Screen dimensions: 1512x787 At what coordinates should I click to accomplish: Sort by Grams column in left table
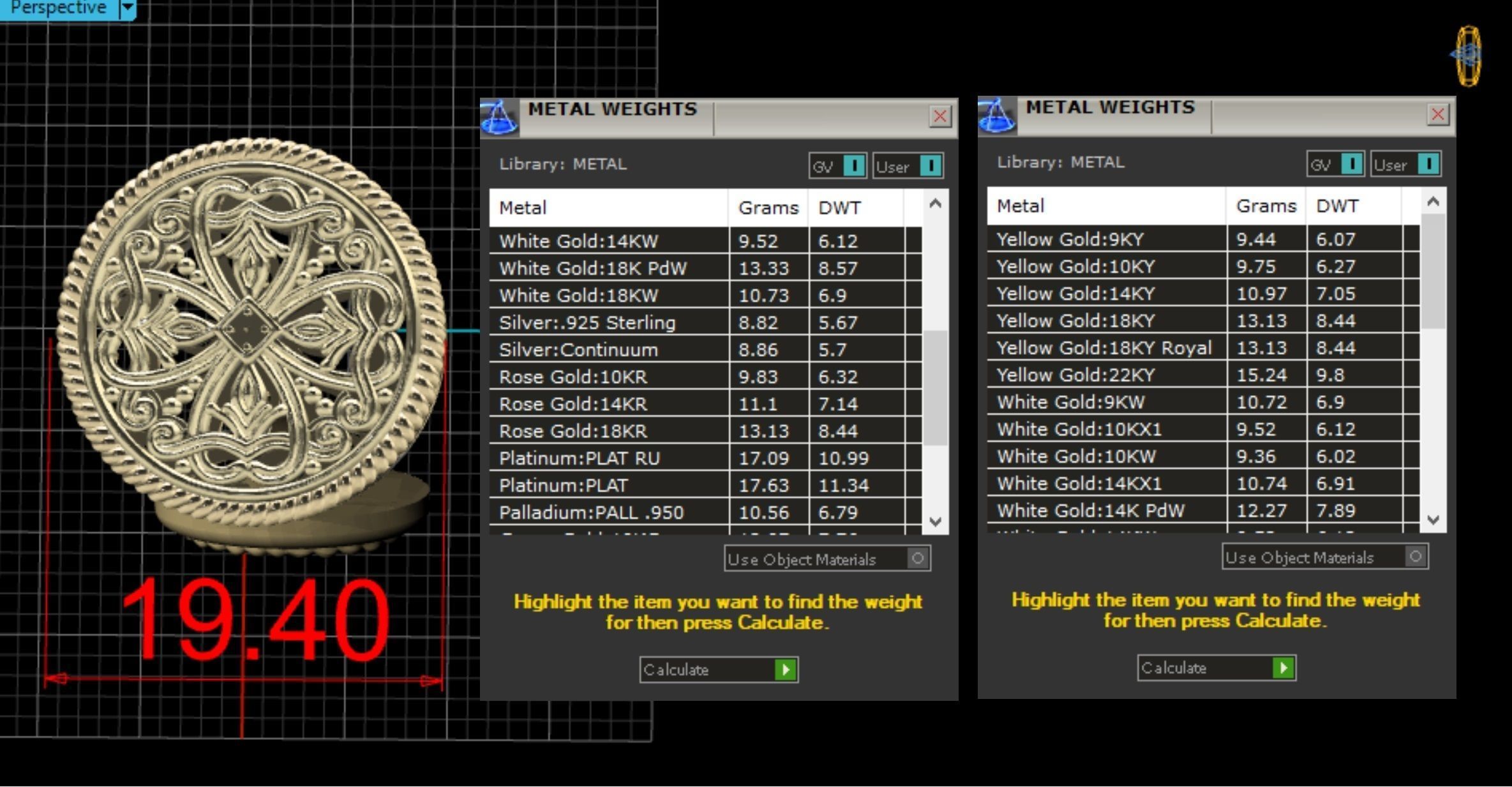[x=768, y=208]
